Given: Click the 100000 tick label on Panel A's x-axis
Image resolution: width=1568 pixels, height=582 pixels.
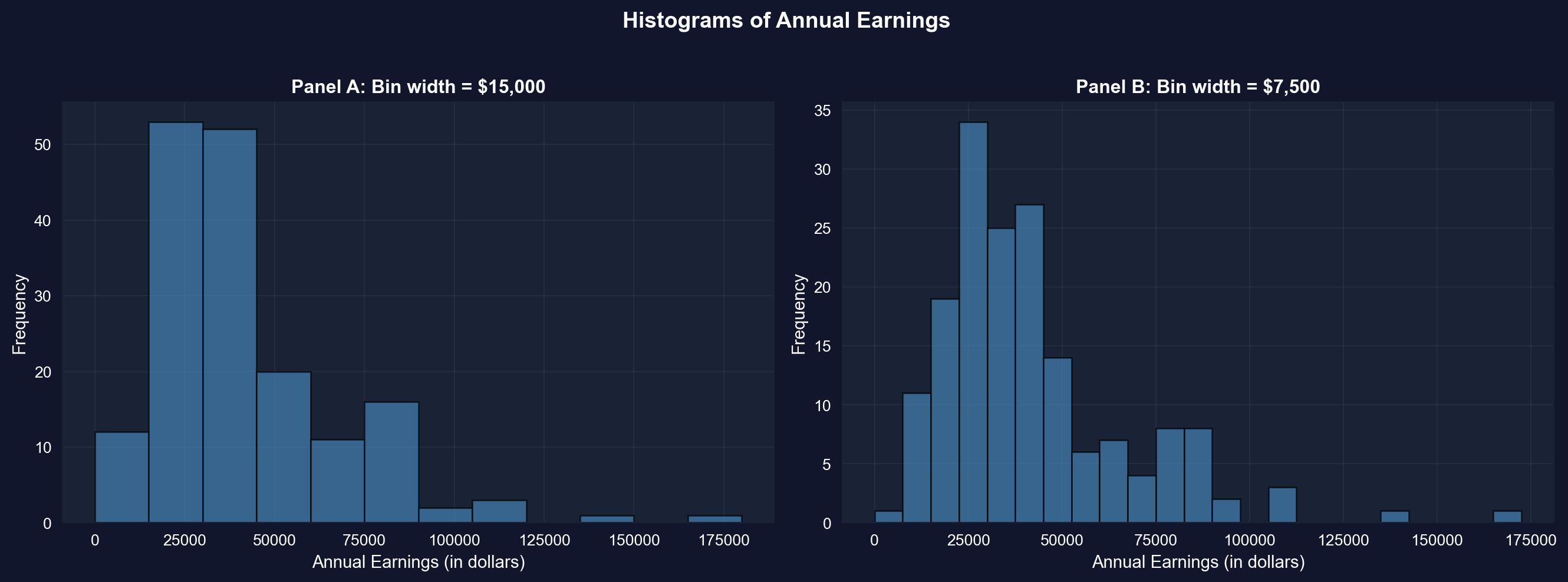Looking at the screenshot, I should click(x=454, y=541).
